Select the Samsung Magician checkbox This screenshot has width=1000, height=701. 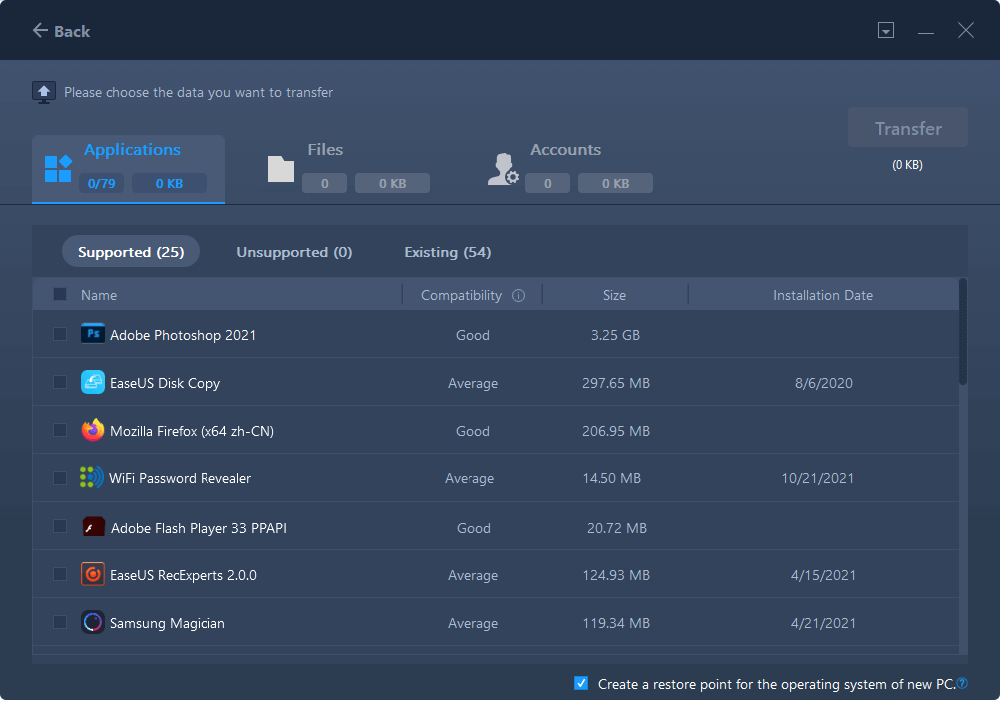[60, 622]
